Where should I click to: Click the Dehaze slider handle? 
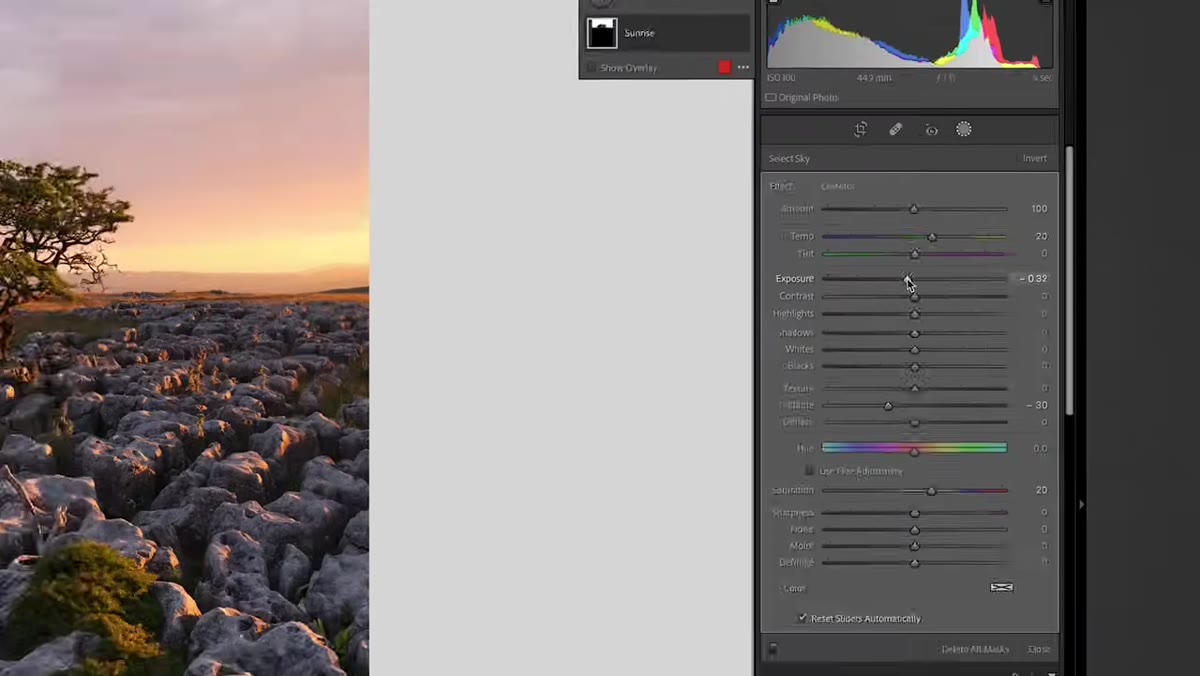pos(914,423)
